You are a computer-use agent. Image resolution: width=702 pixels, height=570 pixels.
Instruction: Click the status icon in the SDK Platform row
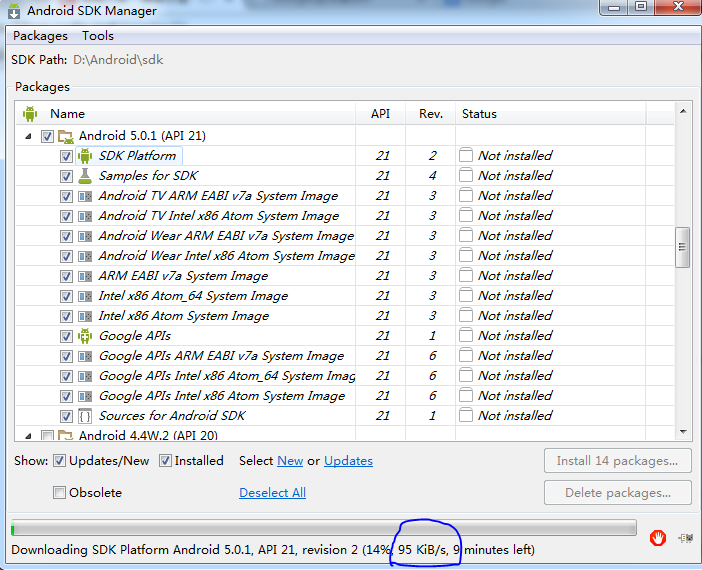[466, 155]
